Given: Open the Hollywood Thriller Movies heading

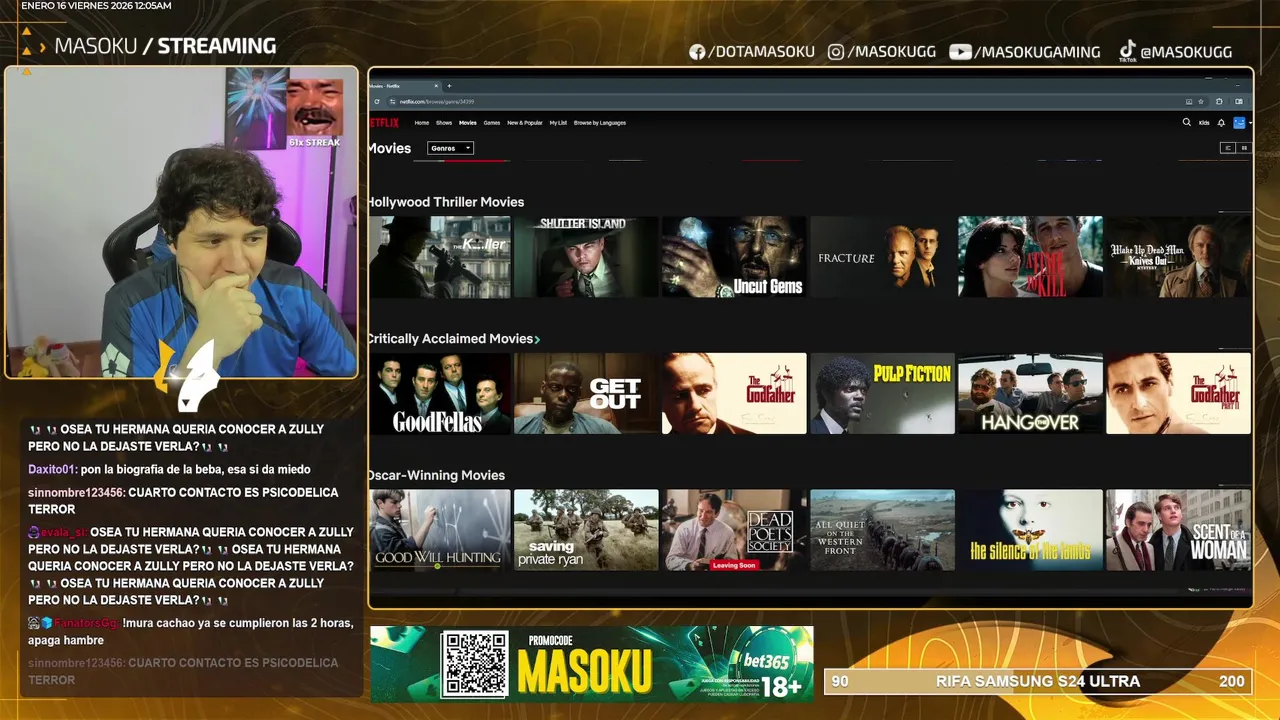Looking at the screenshot, I should pos(446,202).
